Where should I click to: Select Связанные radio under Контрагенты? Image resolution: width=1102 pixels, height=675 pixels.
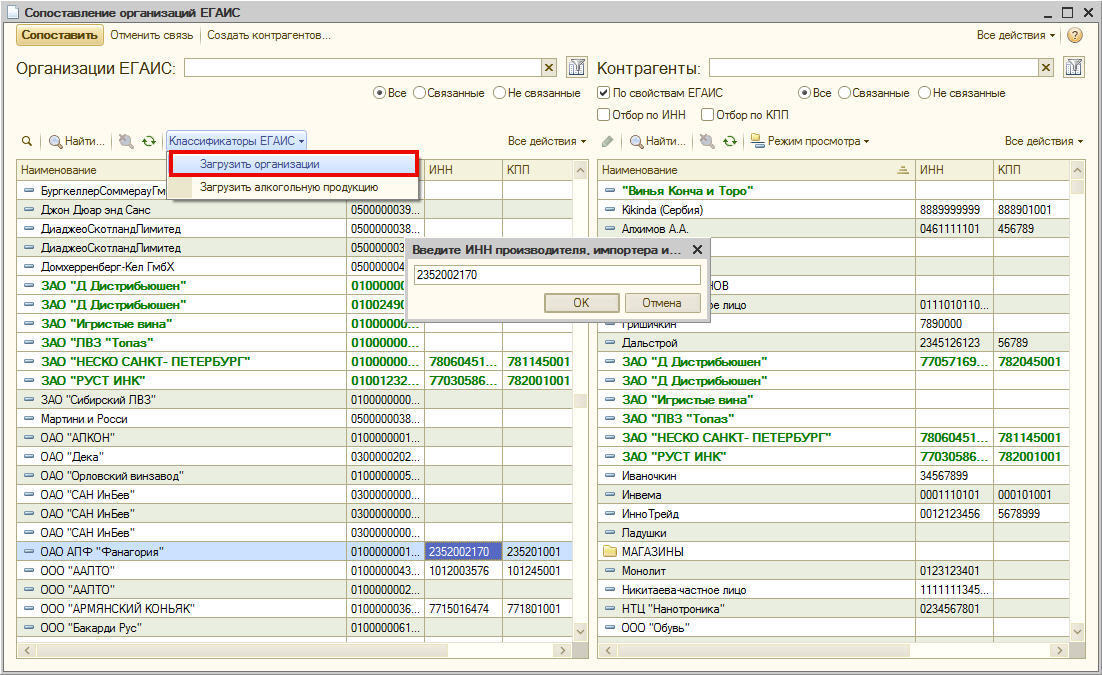tap(845, 93)
